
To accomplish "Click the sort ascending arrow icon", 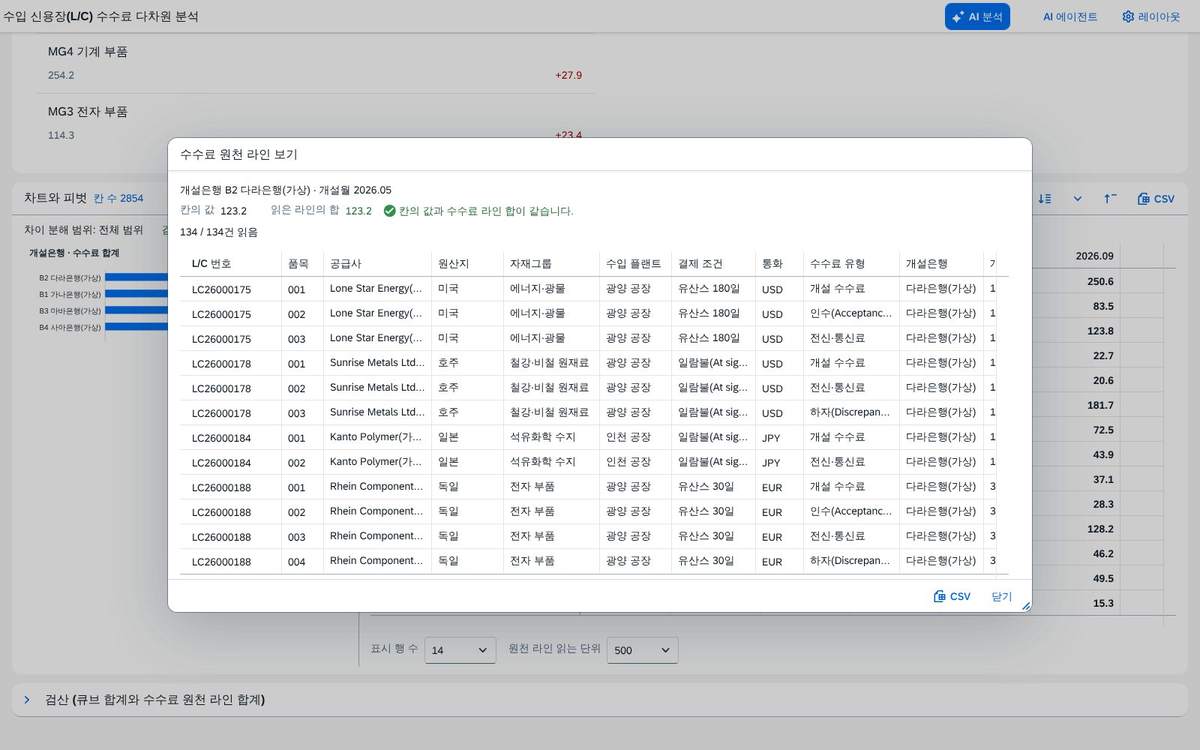I will pos(1110,198).
